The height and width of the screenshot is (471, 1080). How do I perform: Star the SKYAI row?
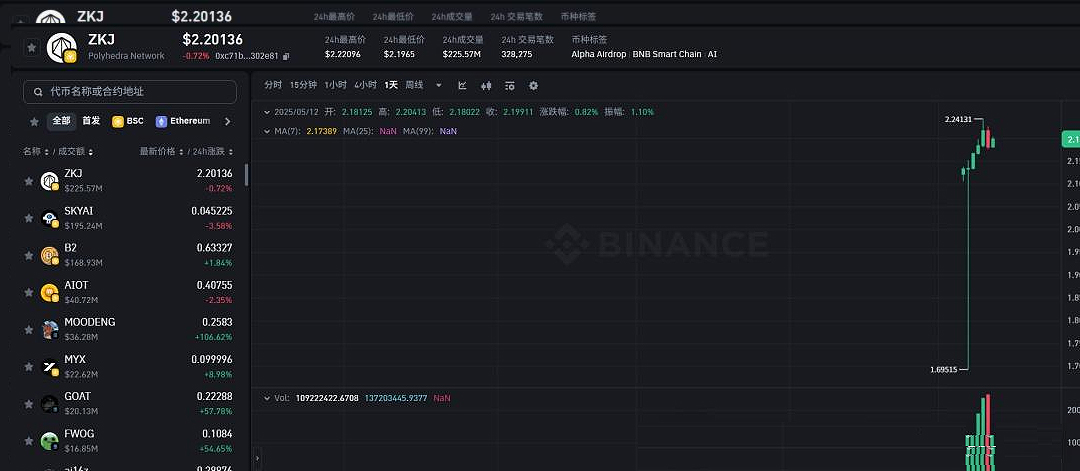[29, 218]
